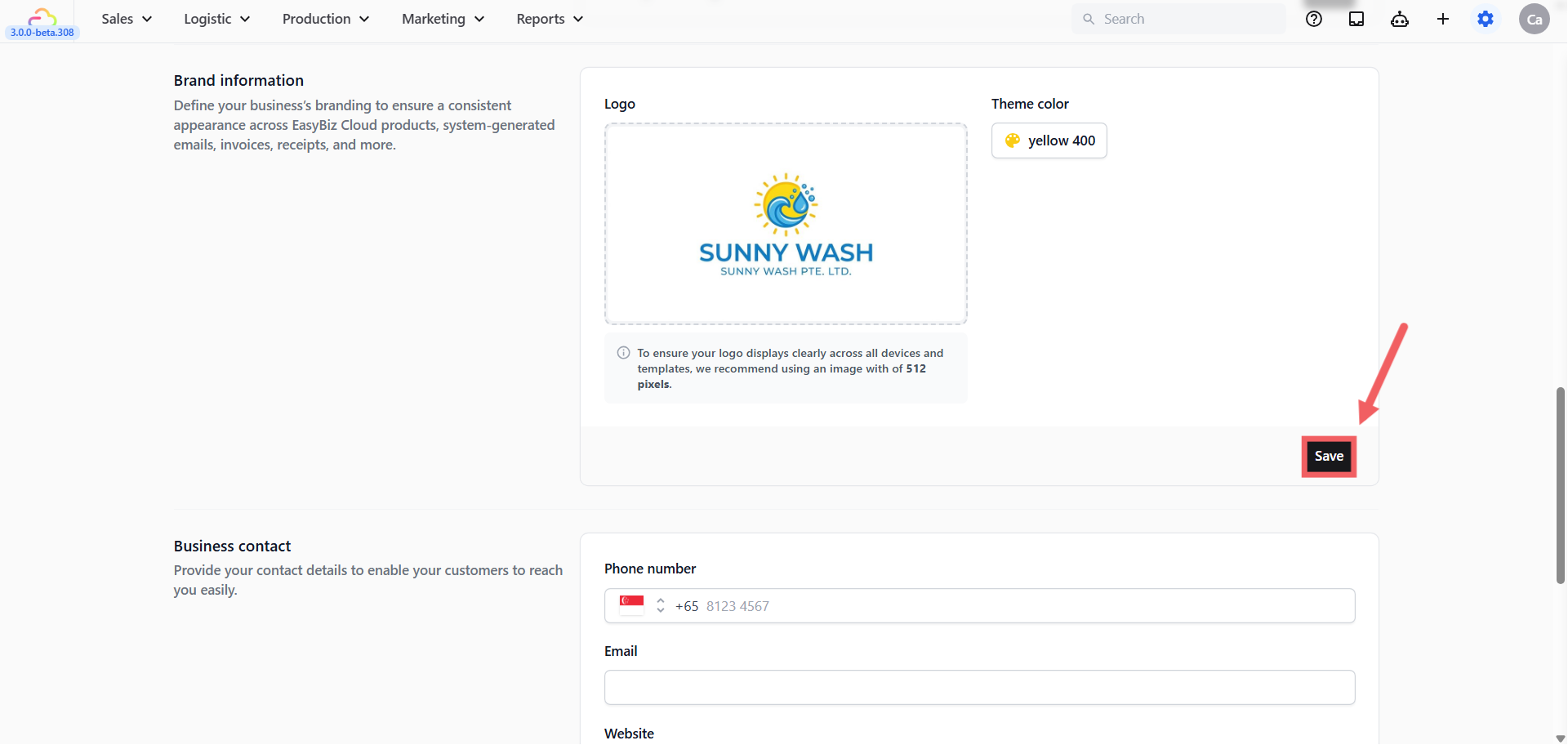This screenshot has width=1568, height=745.
Task: Open the Production menu
Action: [325, 19]
